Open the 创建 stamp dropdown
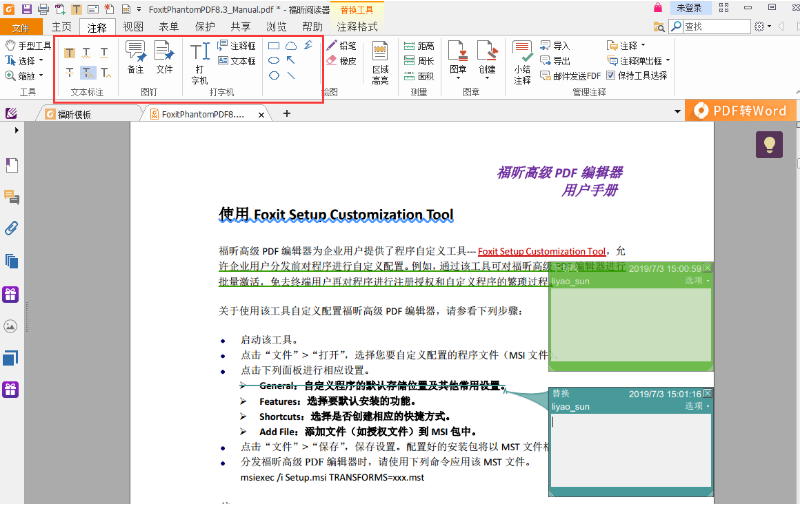This screenshot has height=505, width=800. click(x=487, y=78)
